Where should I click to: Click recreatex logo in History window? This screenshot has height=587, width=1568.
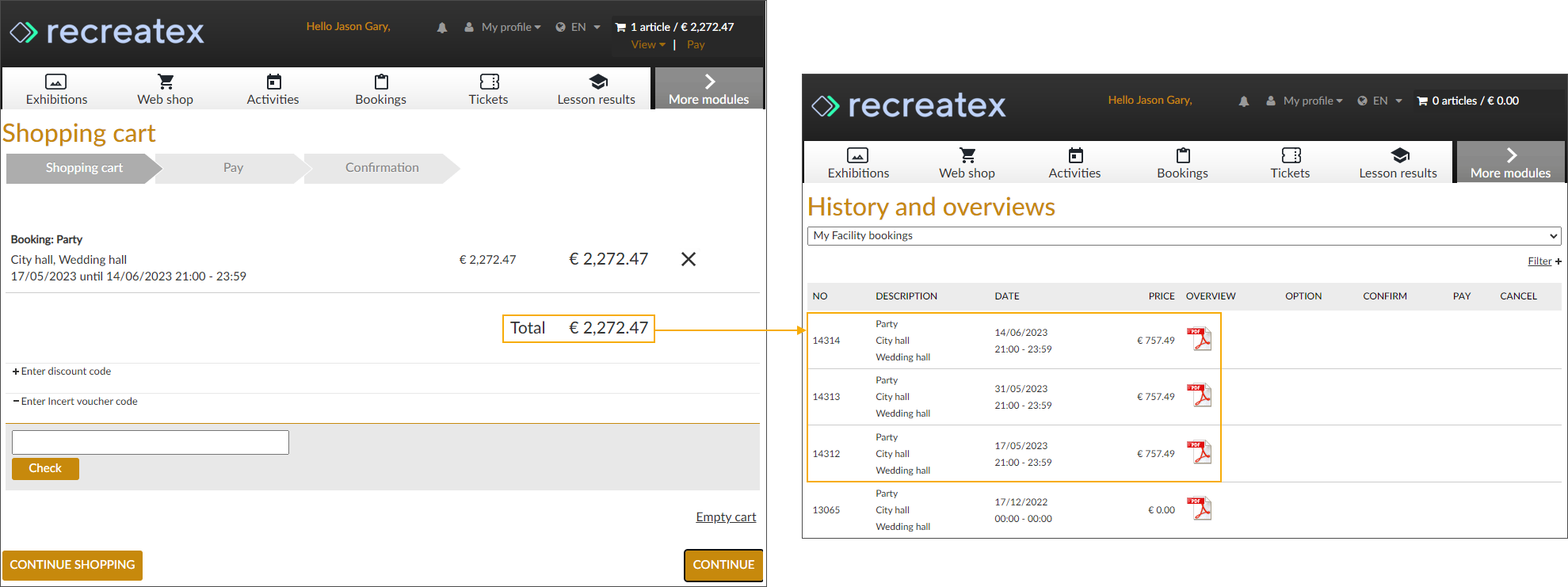click(909, 105)
